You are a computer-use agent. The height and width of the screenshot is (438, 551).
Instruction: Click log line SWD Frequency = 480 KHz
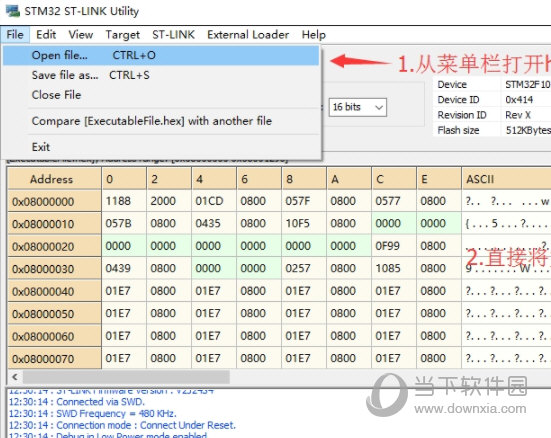point(92,414)
